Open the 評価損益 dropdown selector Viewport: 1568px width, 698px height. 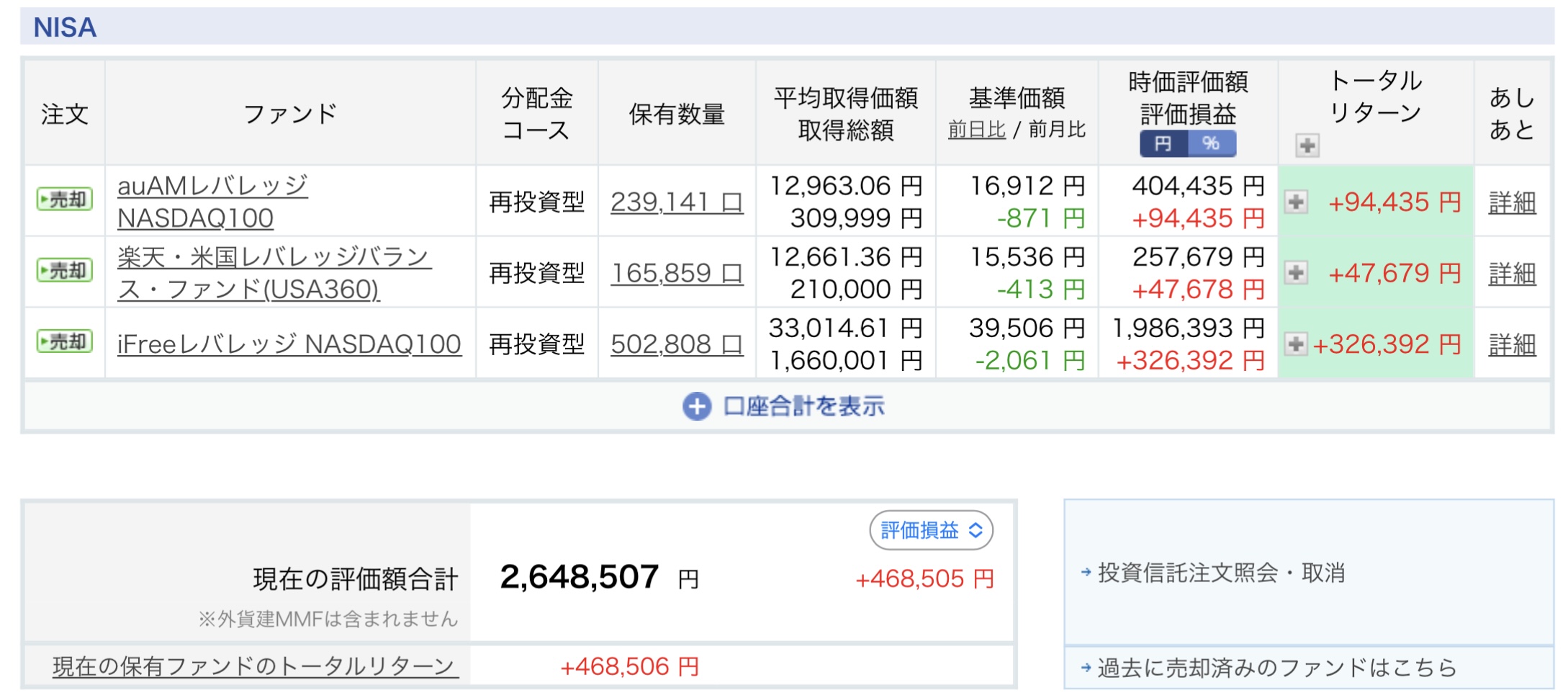pyautogui.click(x=931, y=531)
